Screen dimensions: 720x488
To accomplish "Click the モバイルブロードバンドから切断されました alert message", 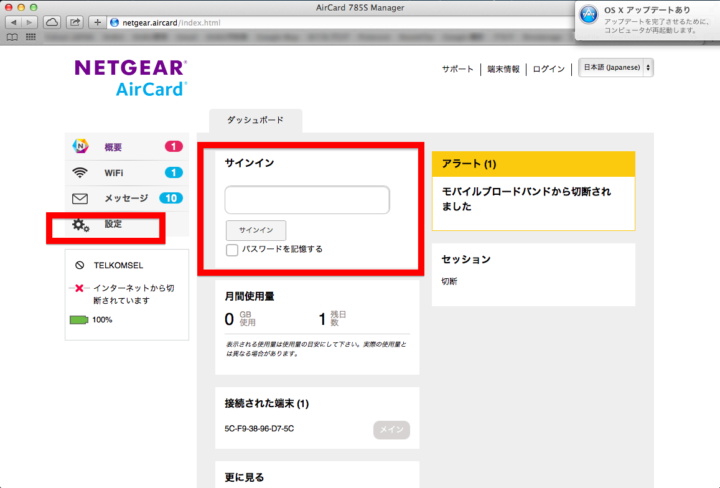I will (526, 199).
